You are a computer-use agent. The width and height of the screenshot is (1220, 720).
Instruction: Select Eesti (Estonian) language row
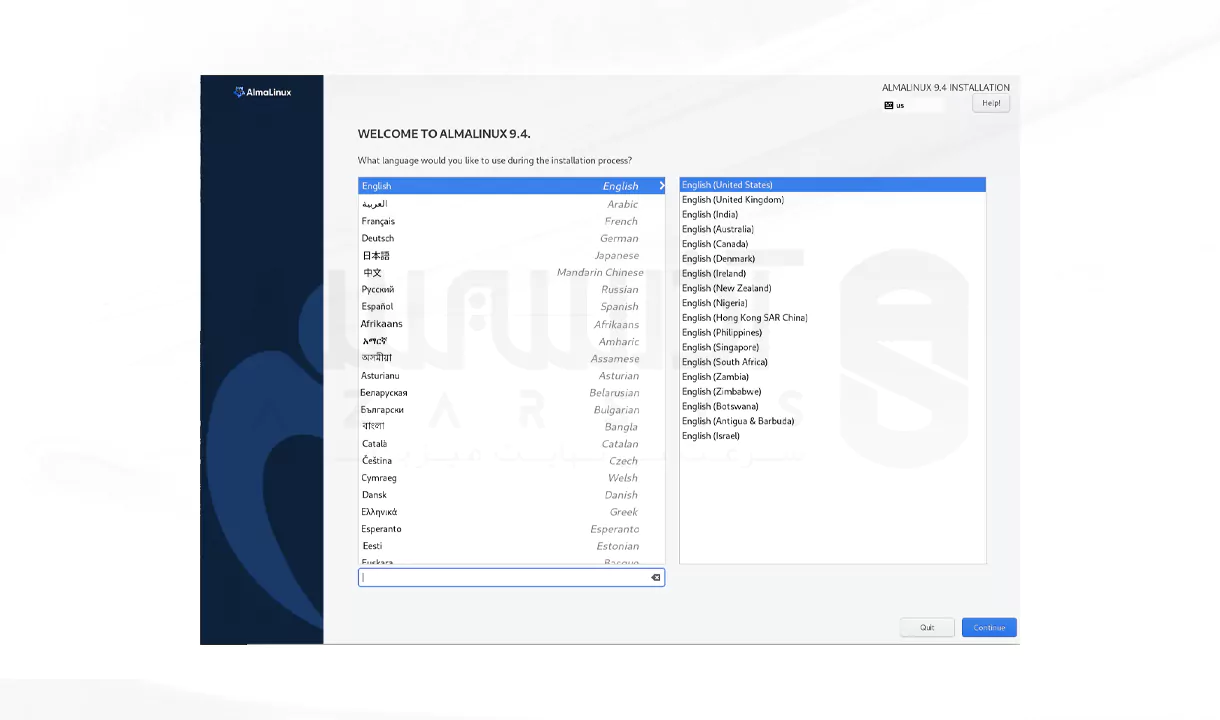click(x=511, y=546)
